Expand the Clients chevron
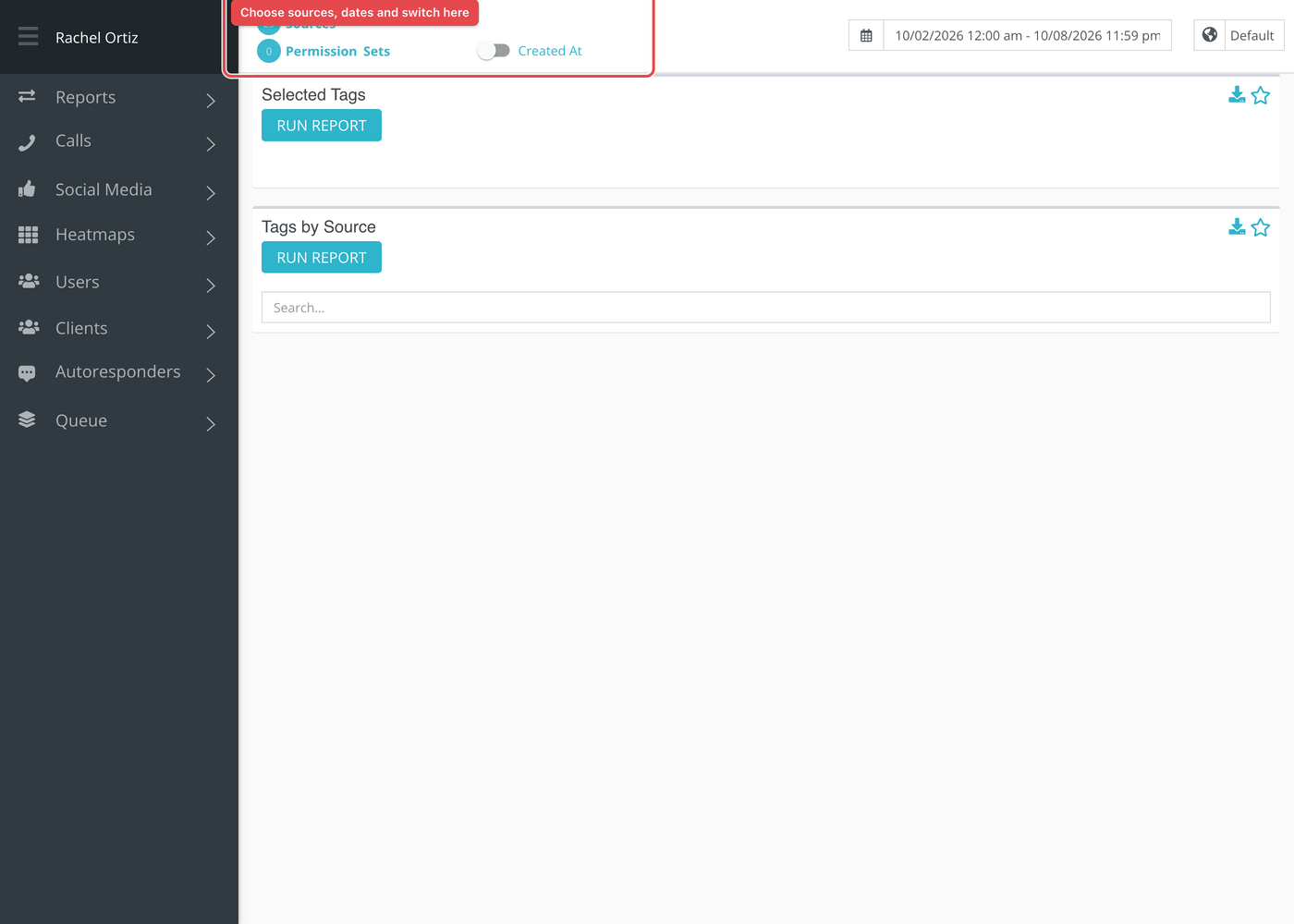The height and width of the screenshot is (924, 1294). (x=211, y=331)
